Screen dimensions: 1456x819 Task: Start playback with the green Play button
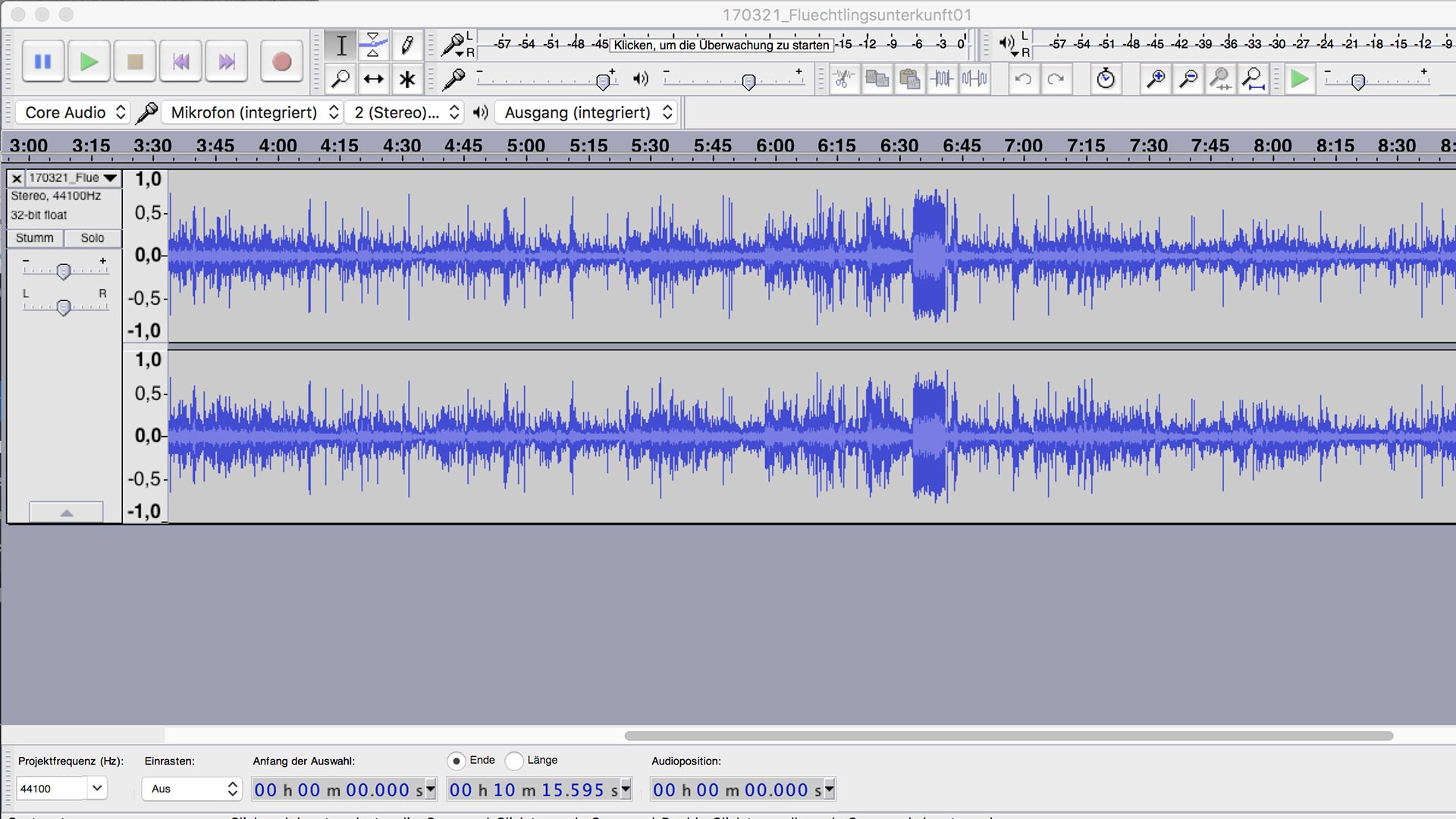click(89, 61)
